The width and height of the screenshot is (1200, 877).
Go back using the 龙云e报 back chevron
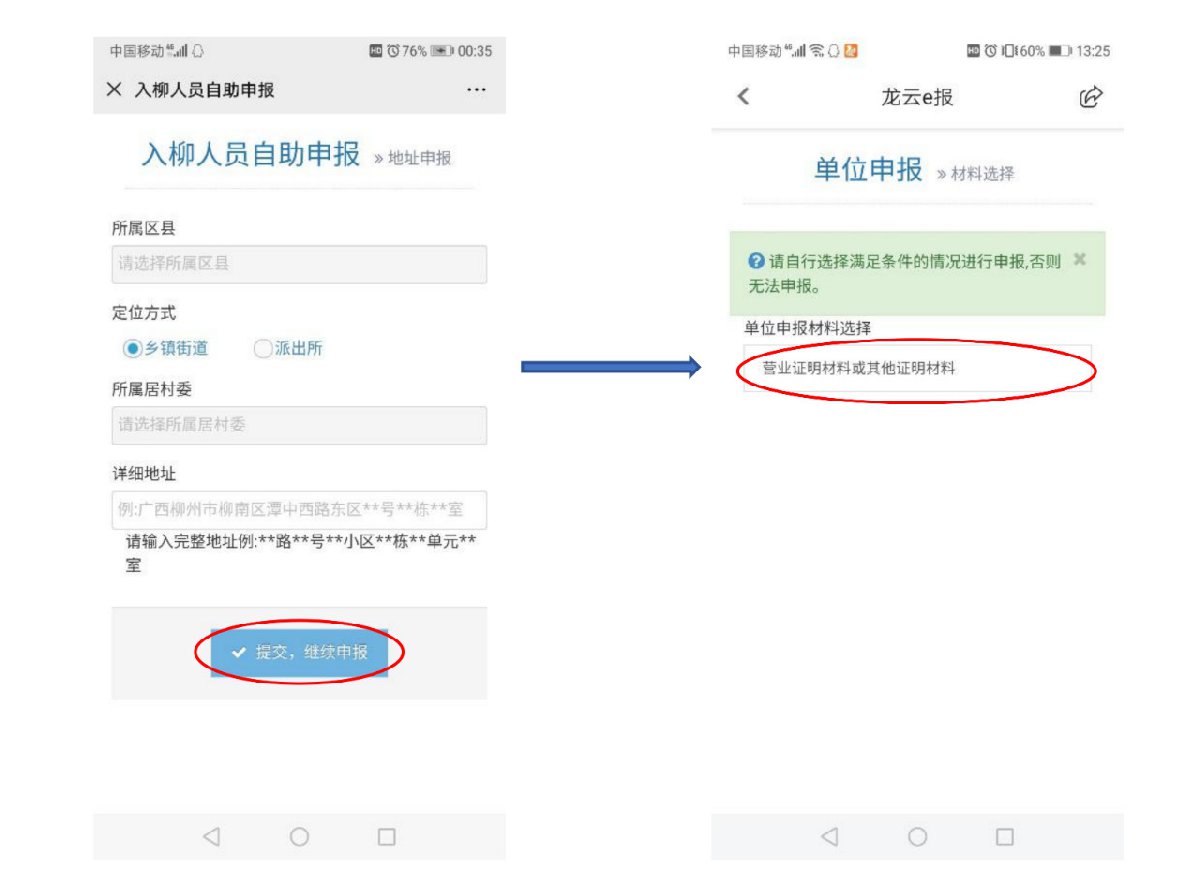[743, 96]
